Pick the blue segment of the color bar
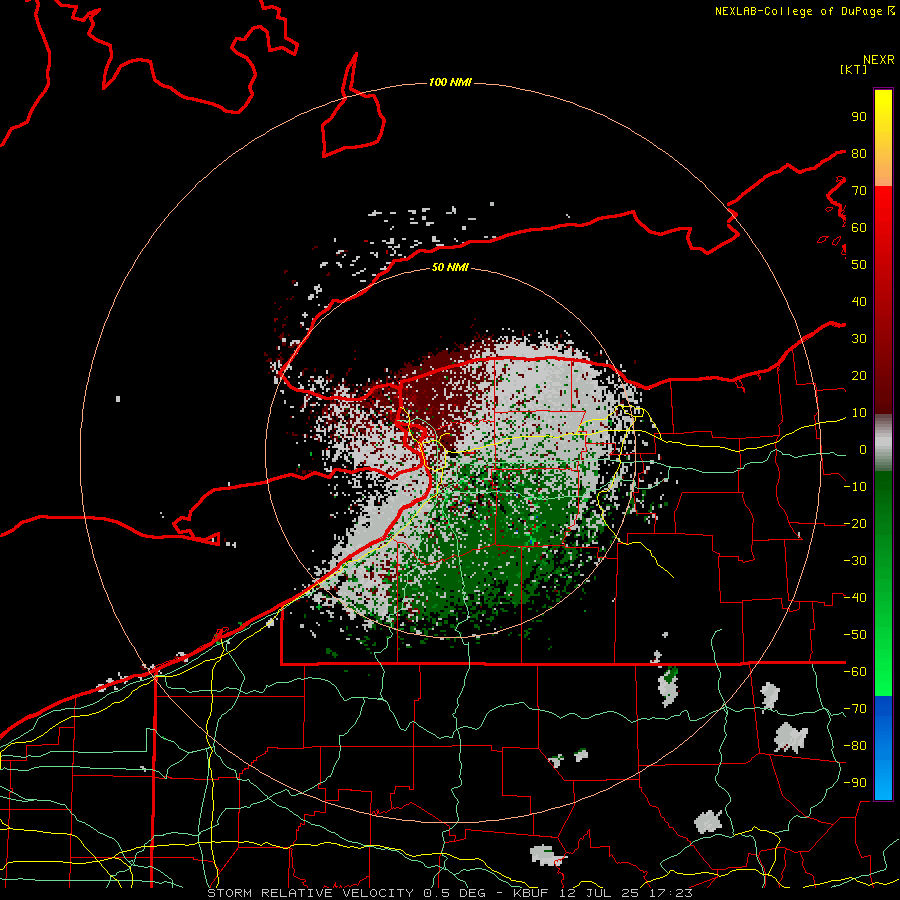The image size is (900, 900). 883,747
